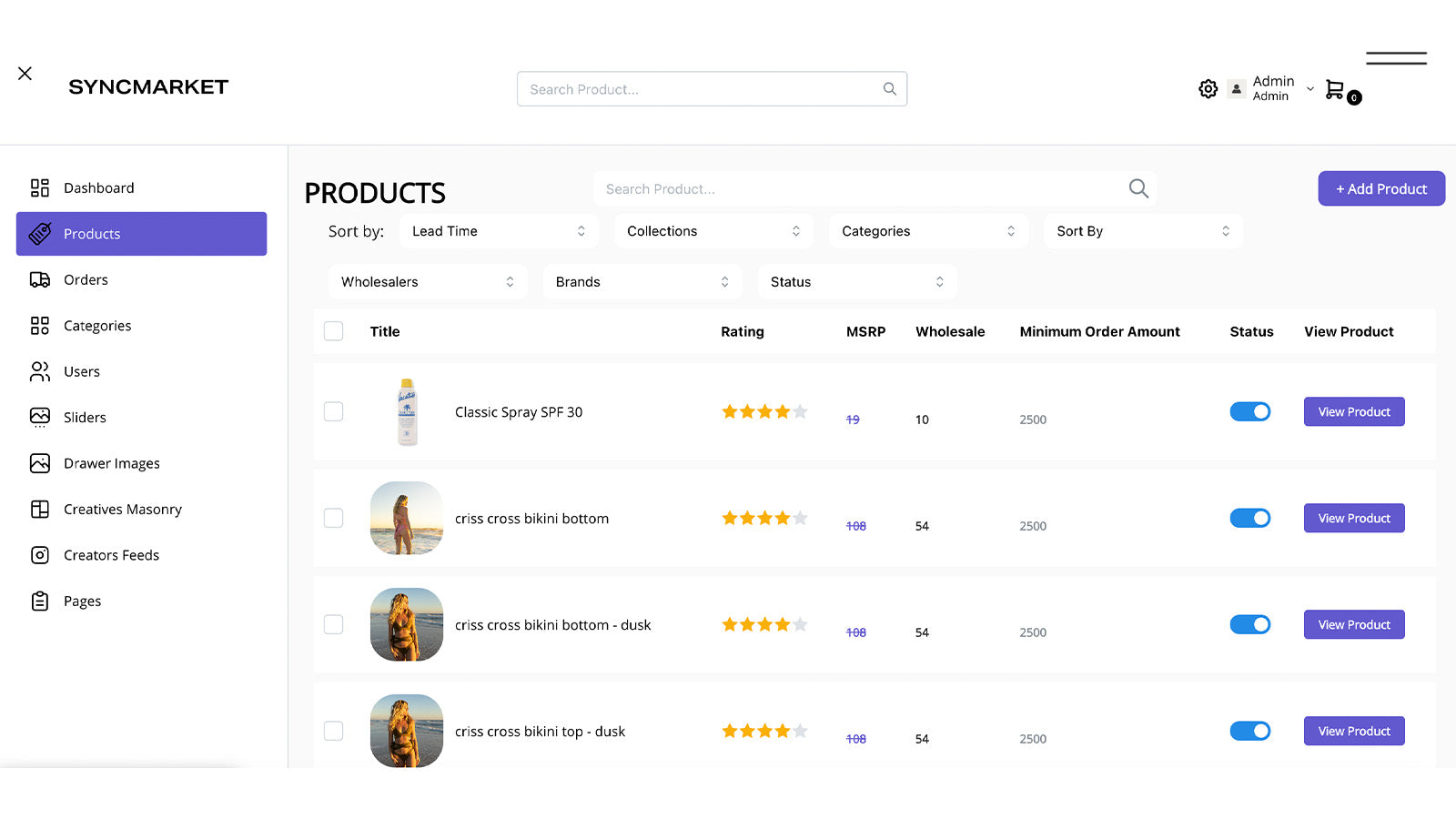Click the Creators Feeds camera icon

tap(40, 555)
